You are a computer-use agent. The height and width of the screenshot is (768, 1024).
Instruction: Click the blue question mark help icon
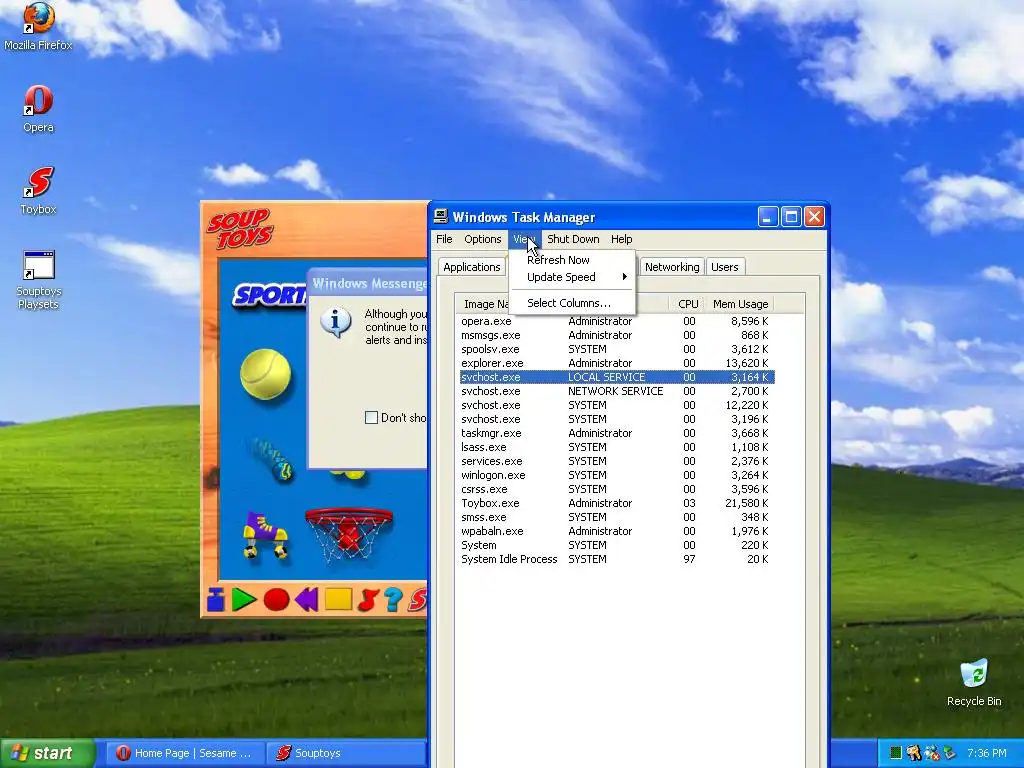[x=393, y=600]
